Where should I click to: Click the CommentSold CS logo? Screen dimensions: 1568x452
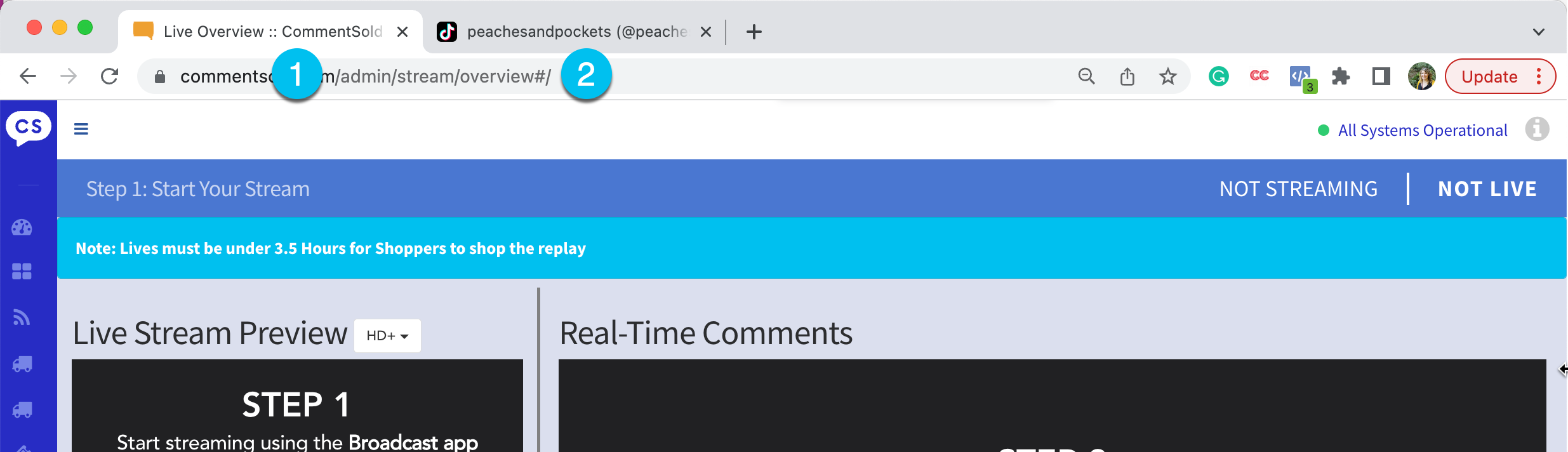pyautogui.click(x=29, y=128)
